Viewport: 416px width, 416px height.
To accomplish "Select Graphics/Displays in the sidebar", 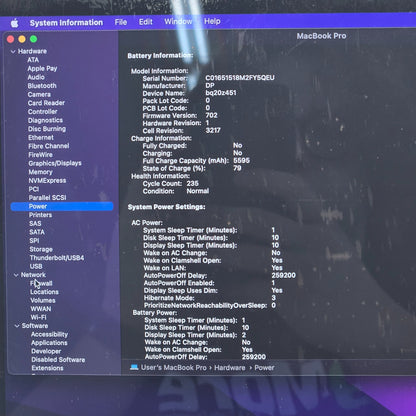I will click(55, 163).
